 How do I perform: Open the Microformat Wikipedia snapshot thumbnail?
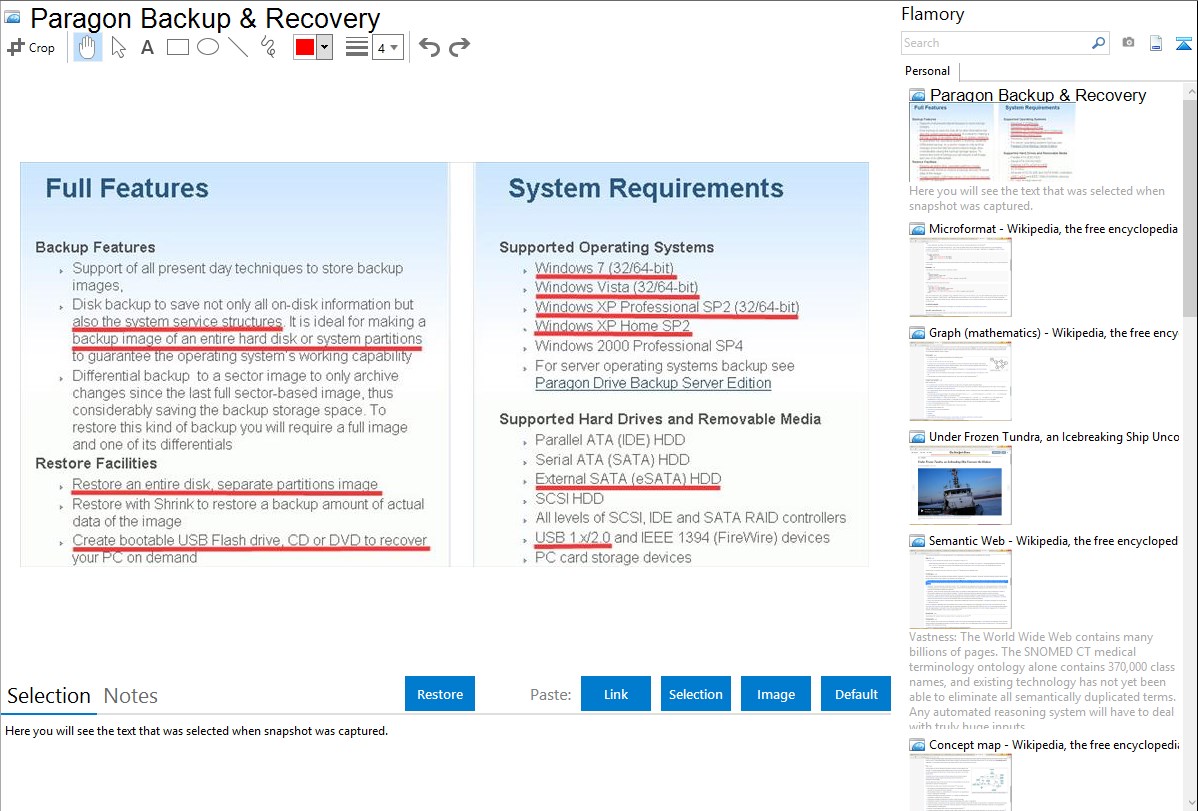(x=960, y=277)
